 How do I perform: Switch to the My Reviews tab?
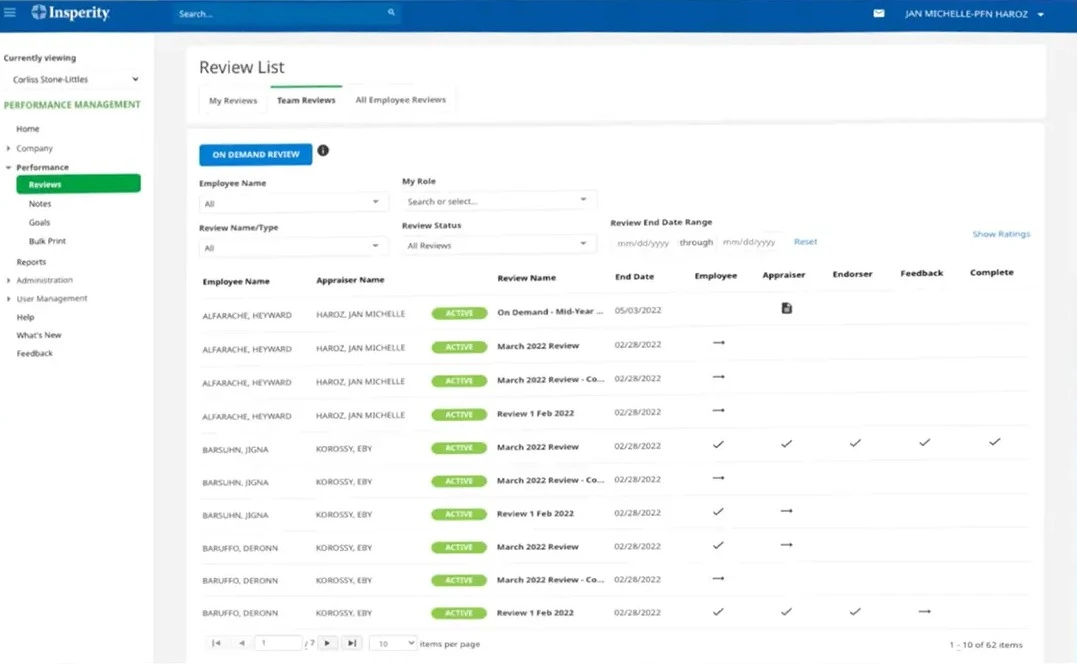tap(232, 99)
